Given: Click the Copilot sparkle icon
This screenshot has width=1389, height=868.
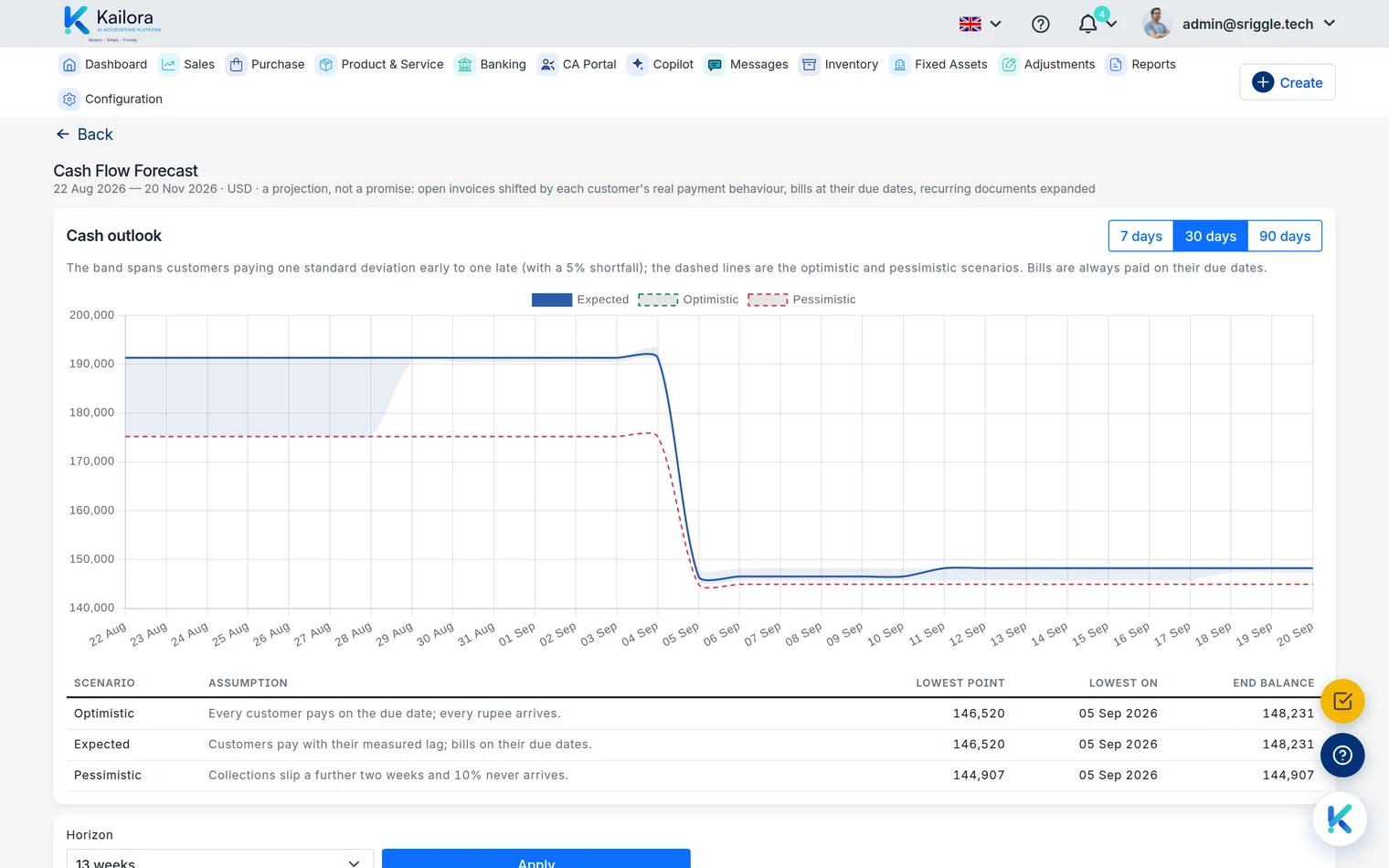Looking at the screenshot, I should pos(638,65).
